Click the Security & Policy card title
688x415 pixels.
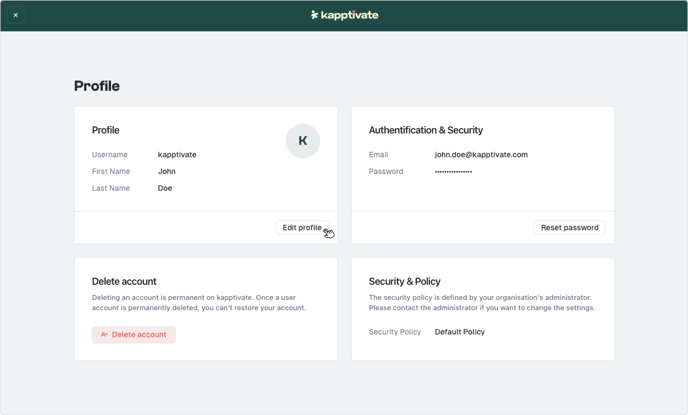(404, 282)
